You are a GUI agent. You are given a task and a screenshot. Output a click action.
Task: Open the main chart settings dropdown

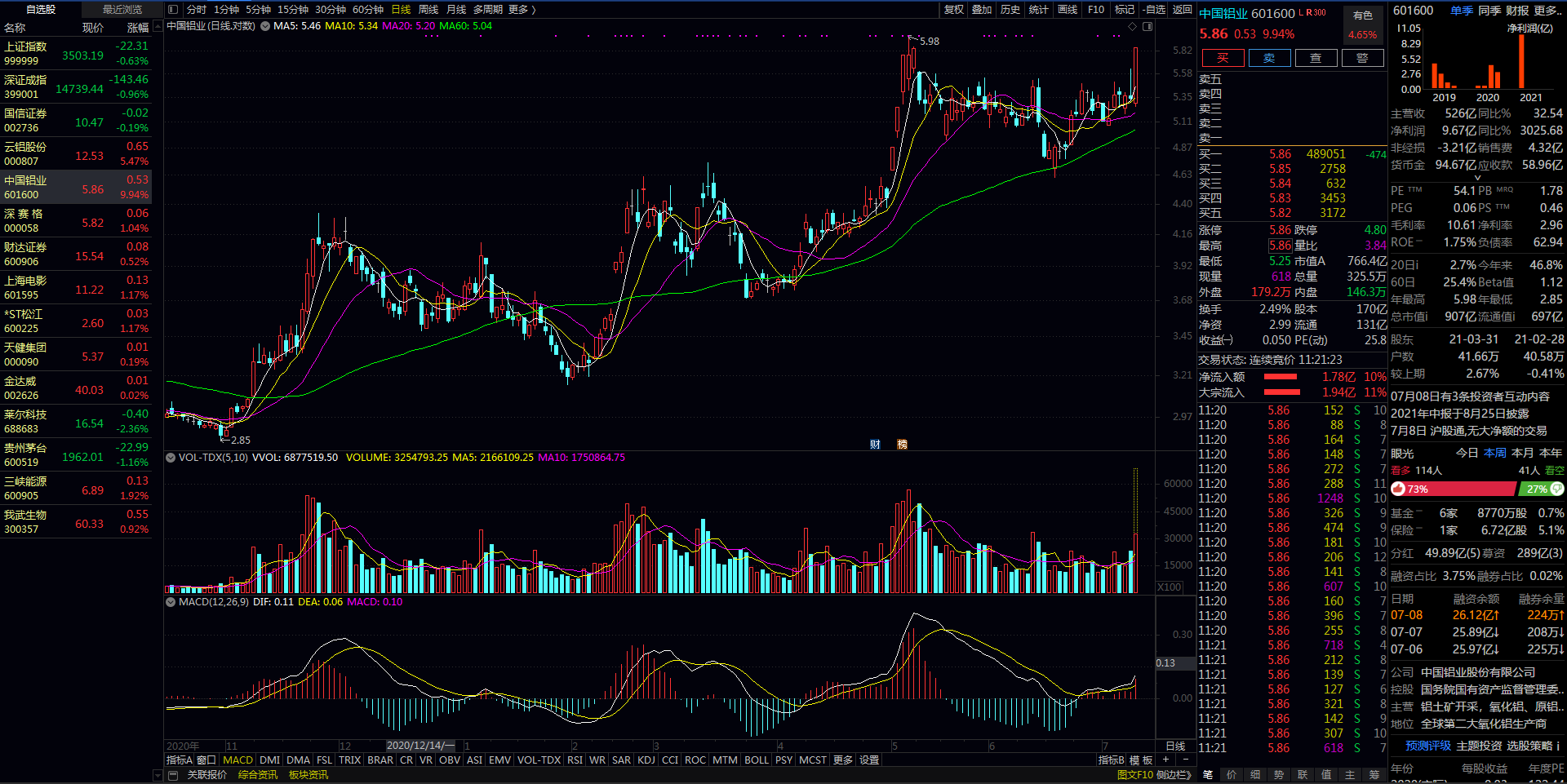tap(265, 26)
